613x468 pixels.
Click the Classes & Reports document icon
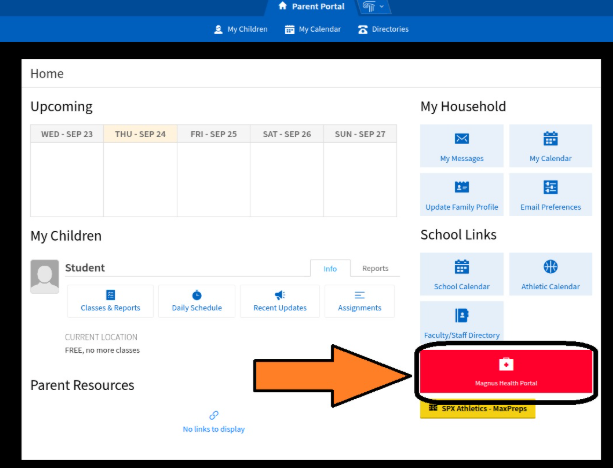[111, 295]
